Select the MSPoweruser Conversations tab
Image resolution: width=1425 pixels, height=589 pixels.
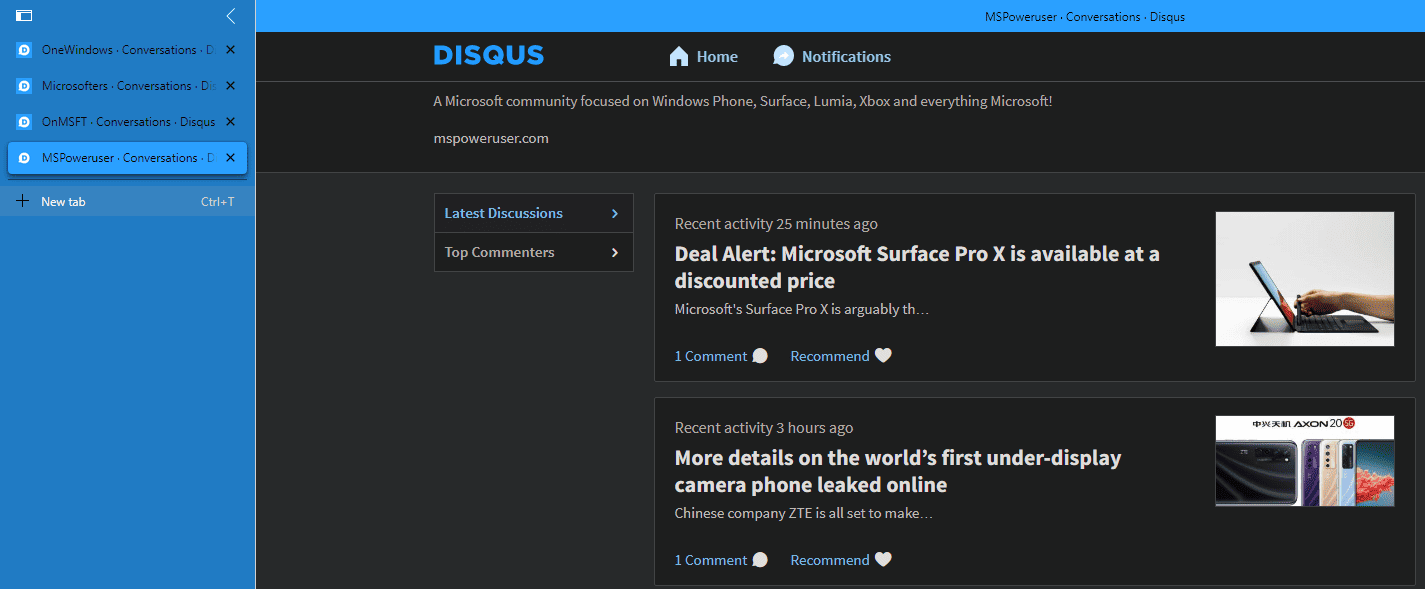[x=127, y=158]
